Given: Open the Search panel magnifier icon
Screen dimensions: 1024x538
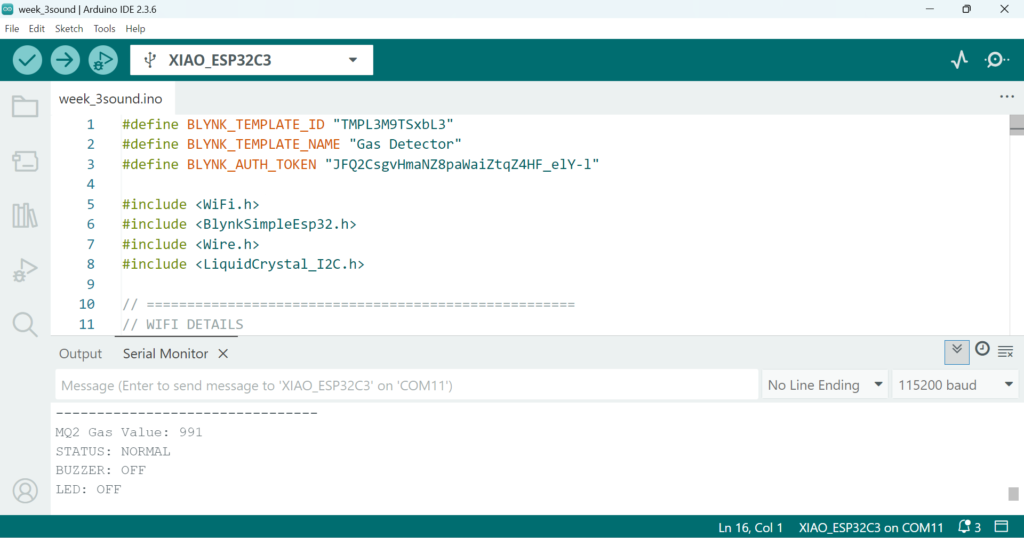Looking at the screenshot, I should pyautogui.click(x=25, y=324).
